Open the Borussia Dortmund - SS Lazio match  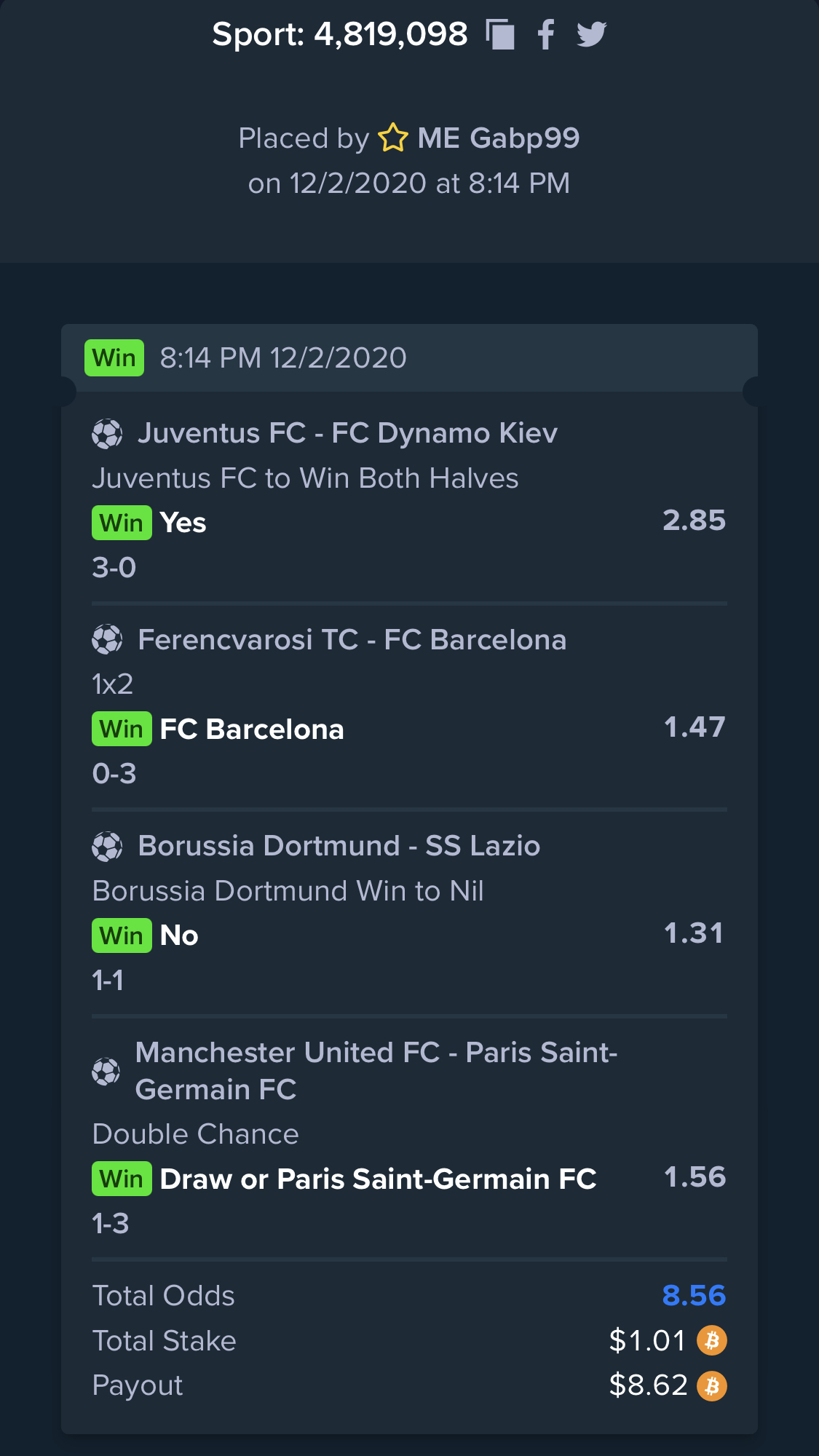point(339,846)
